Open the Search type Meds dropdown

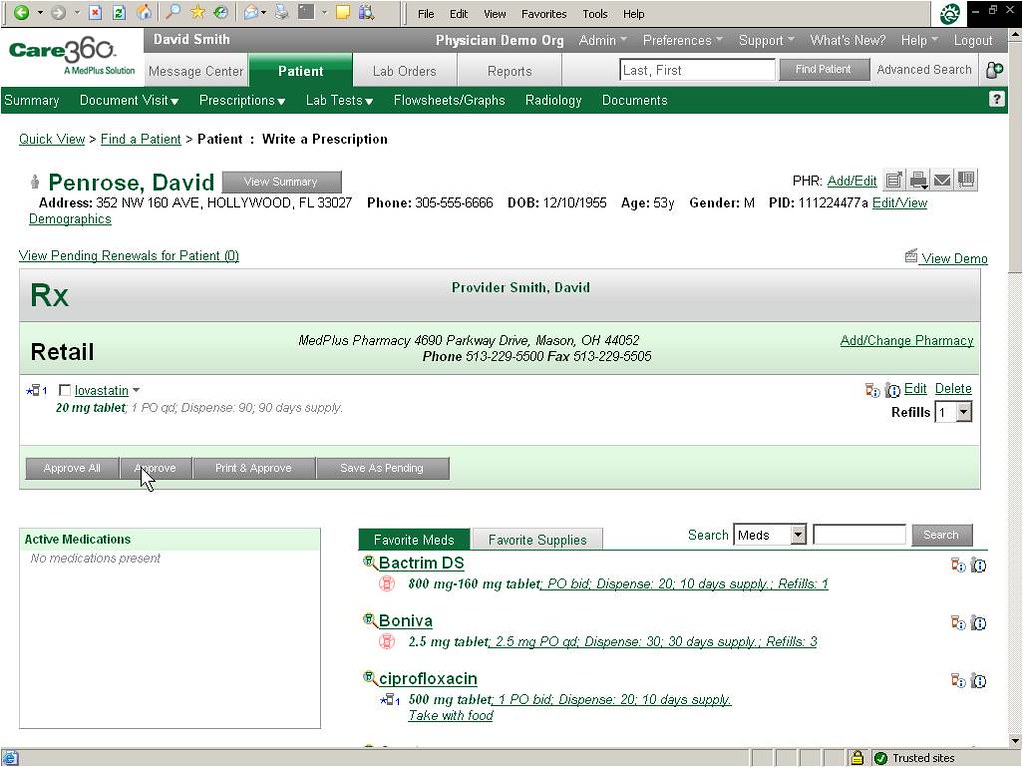(798, 535)
